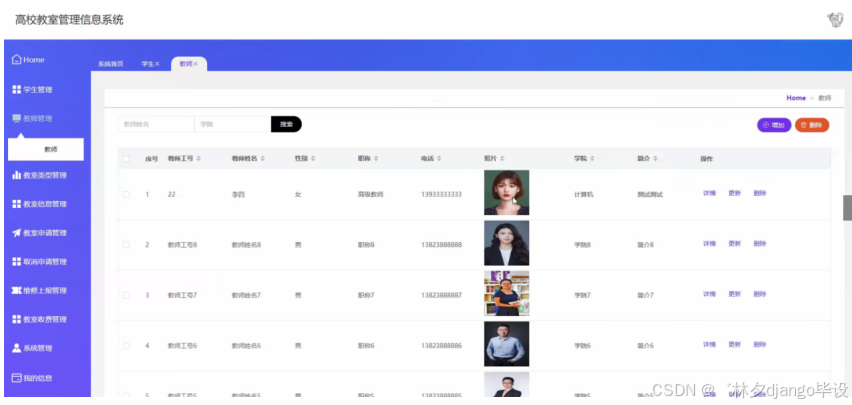The width and height of the screenshot is (852, 405).
Task: Sort by 电话 column arrows
Action: pos(439,159)
